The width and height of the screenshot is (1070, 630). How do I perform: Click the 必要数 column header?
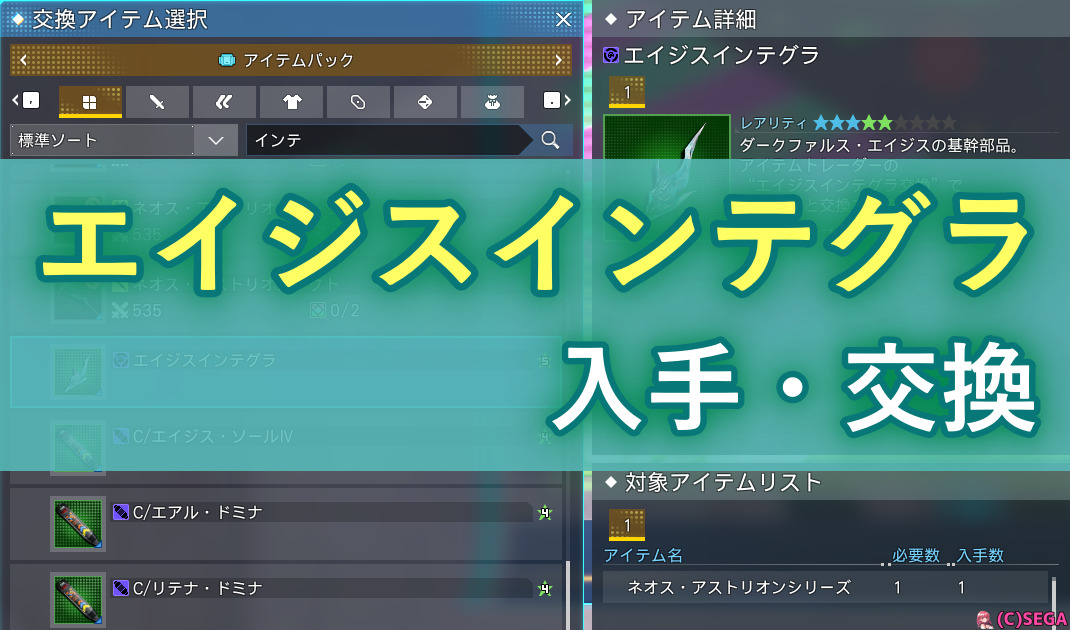(x=916, y=556)
